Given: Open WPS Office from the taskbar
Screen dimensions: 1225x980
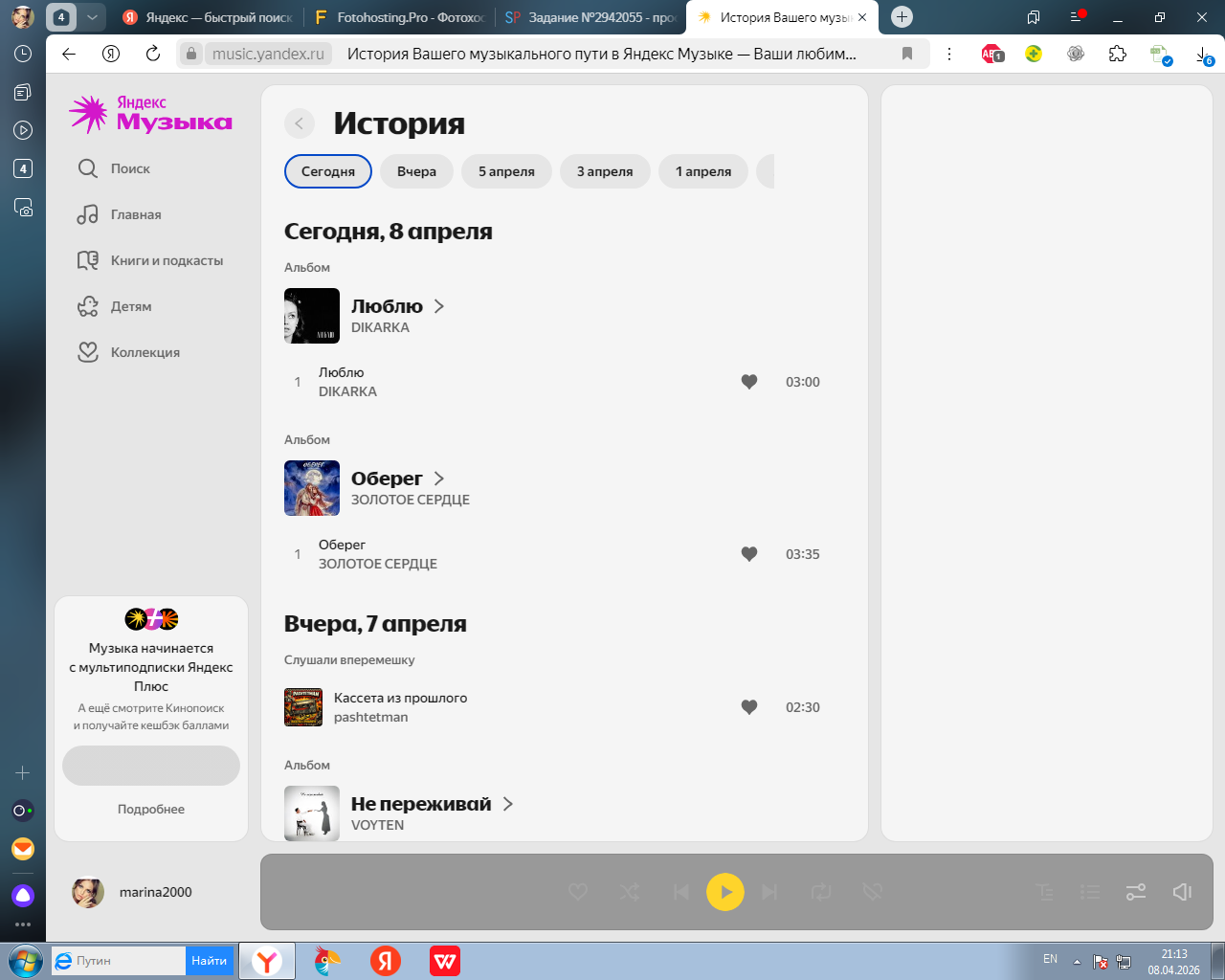Looking at the screenshot, I should pyautogui.click(x=445, y=961).
